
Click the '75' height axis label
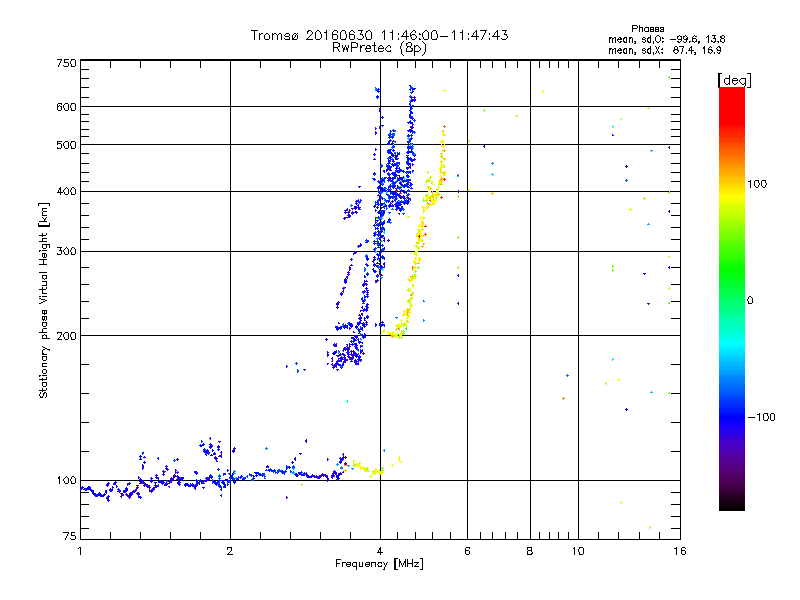[69, 536]
